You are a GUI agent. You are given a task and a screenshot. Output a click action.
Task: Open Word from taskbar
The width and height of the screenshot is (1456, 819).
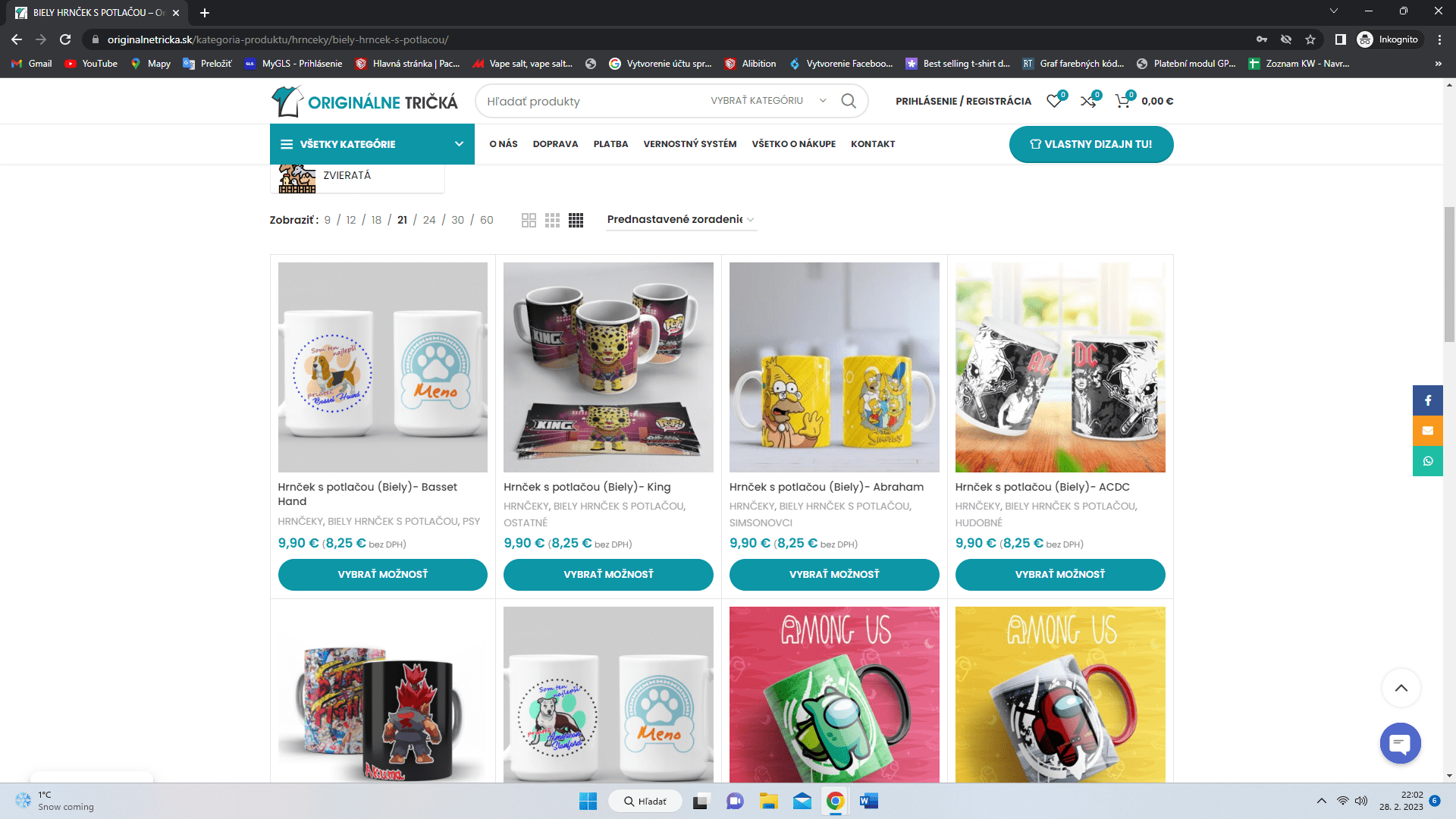(869, 801)
